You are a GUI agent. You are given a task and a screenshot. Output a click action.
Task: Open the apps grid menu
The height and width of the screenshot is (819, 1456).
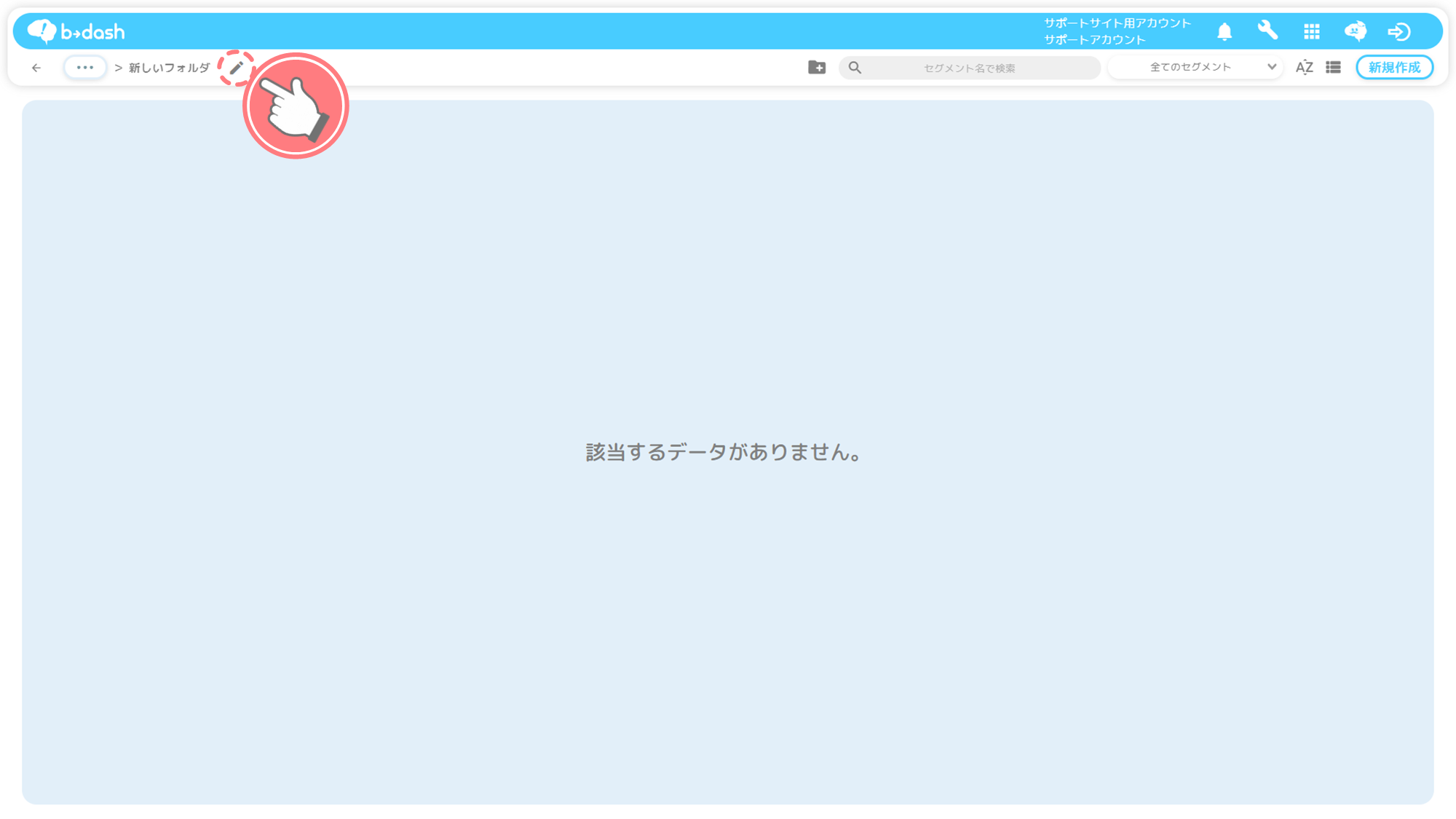pos(1312,31)
